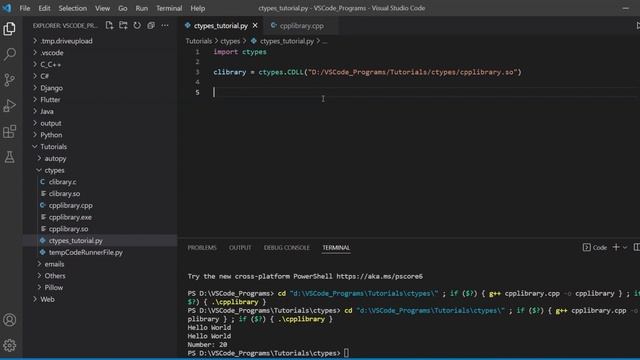The height and width of the screenshot is (360, 640).
Task: Click the Run file button in editor title
Action: tap(637, 25)
